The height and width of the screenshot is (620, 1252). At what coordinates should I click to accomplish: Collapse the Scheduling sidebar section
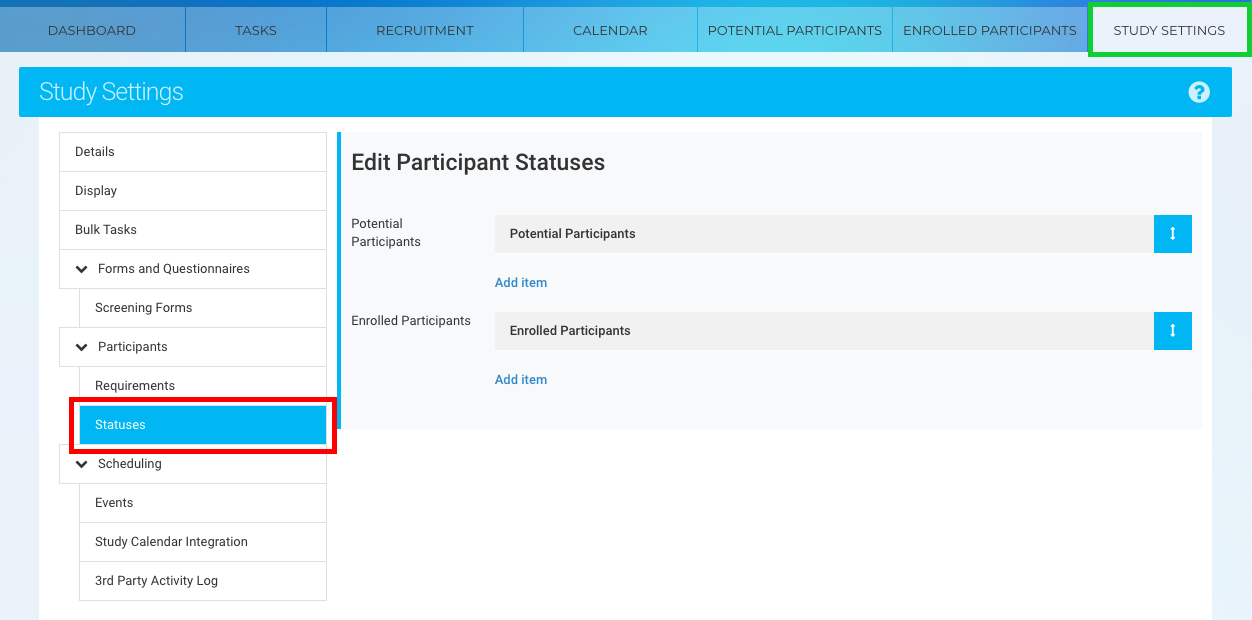pyautogui.click(x=82, y=464)
